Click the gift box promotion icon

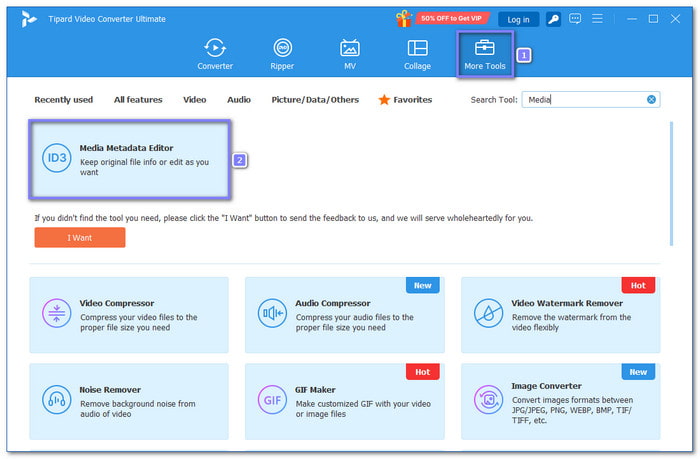(x=404, y=19)
